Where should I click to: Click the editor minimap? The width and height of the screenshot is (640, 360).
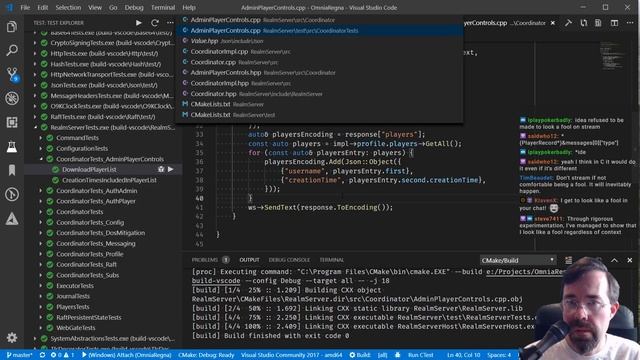point(611,56)
